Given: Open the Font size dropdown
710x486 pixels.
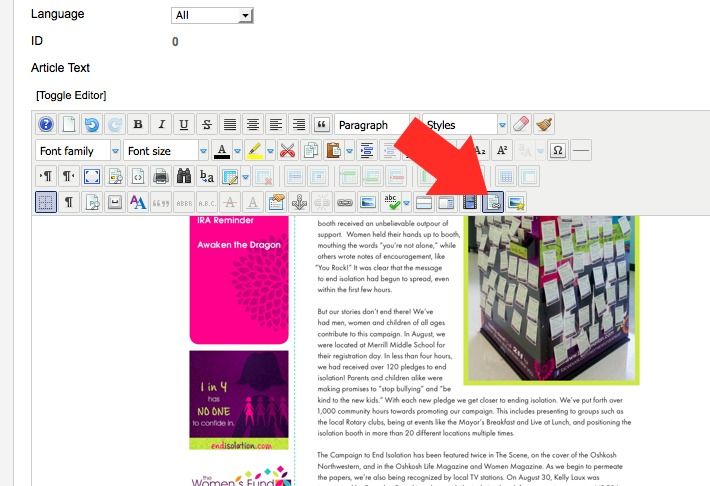Looking at the screenshot, I should [x=166, y=150].
